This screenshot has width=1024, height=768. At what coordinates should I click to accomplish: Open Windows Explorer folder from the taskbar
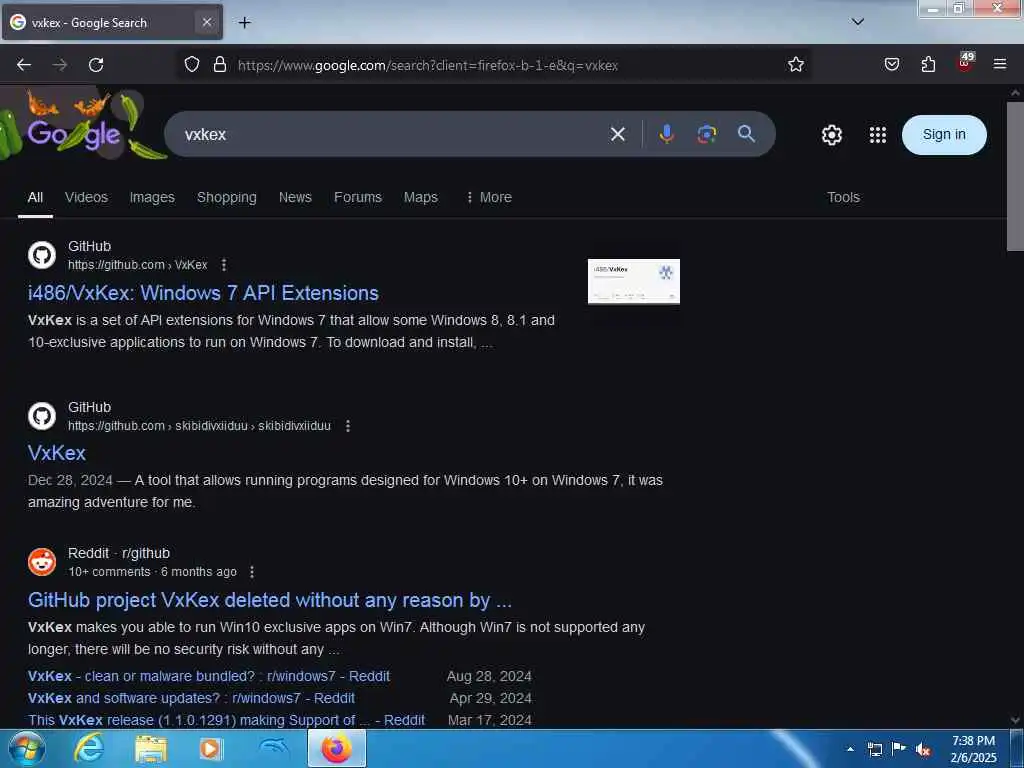coord(151,749)
